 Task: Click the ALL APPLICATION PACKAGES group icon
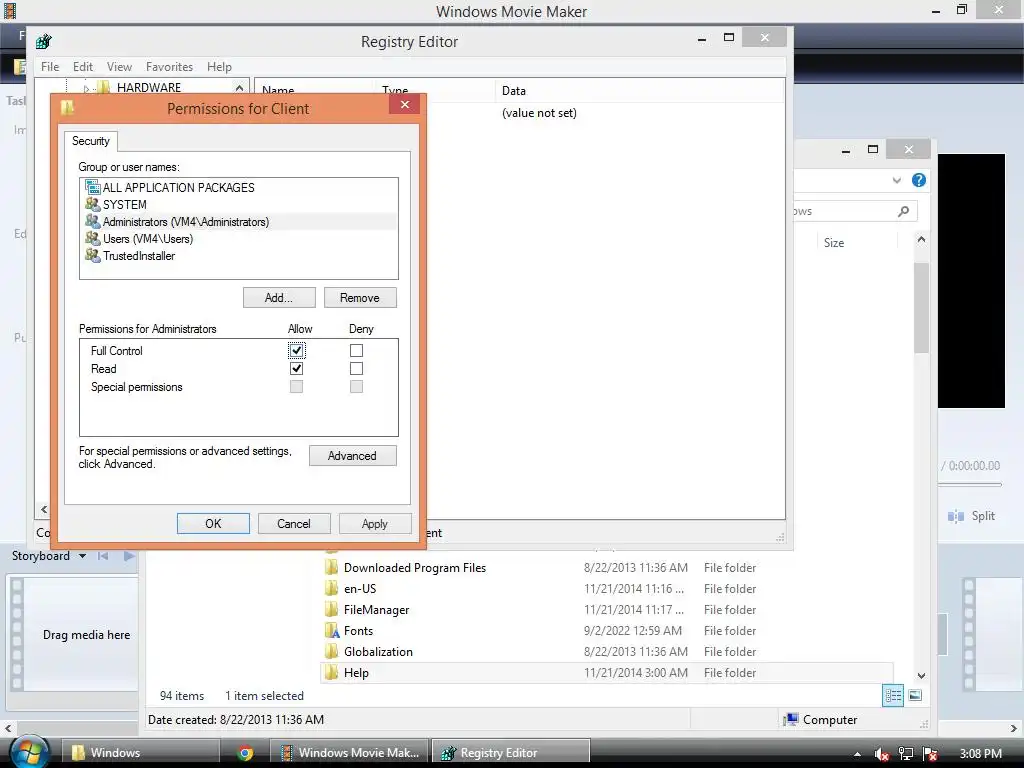(93, 187)
